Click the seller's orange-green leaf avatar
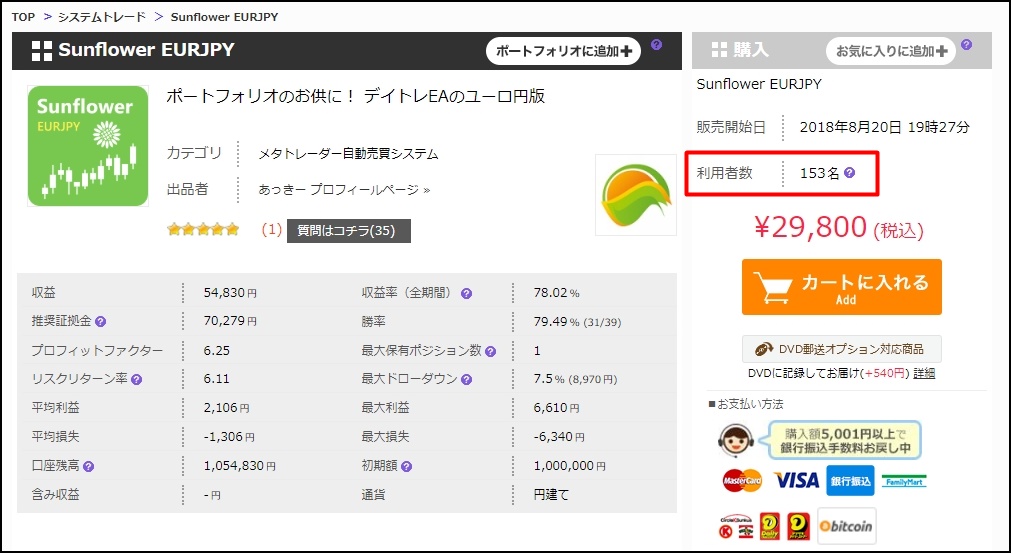 (x=636, y=195)
